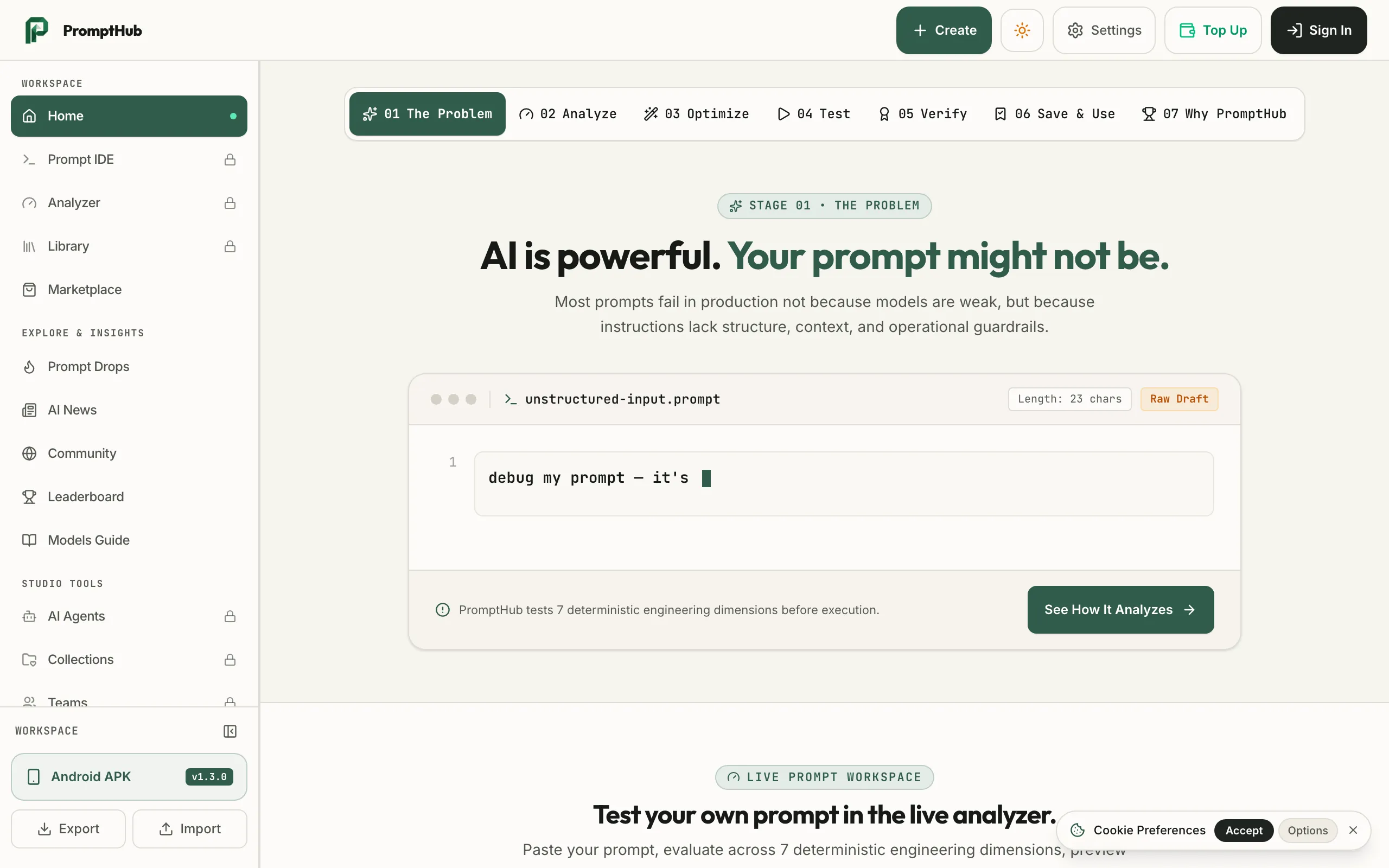Click the lock icon beside AI Agents
This screenshot has width=1389, height=868.
point(230,616)
